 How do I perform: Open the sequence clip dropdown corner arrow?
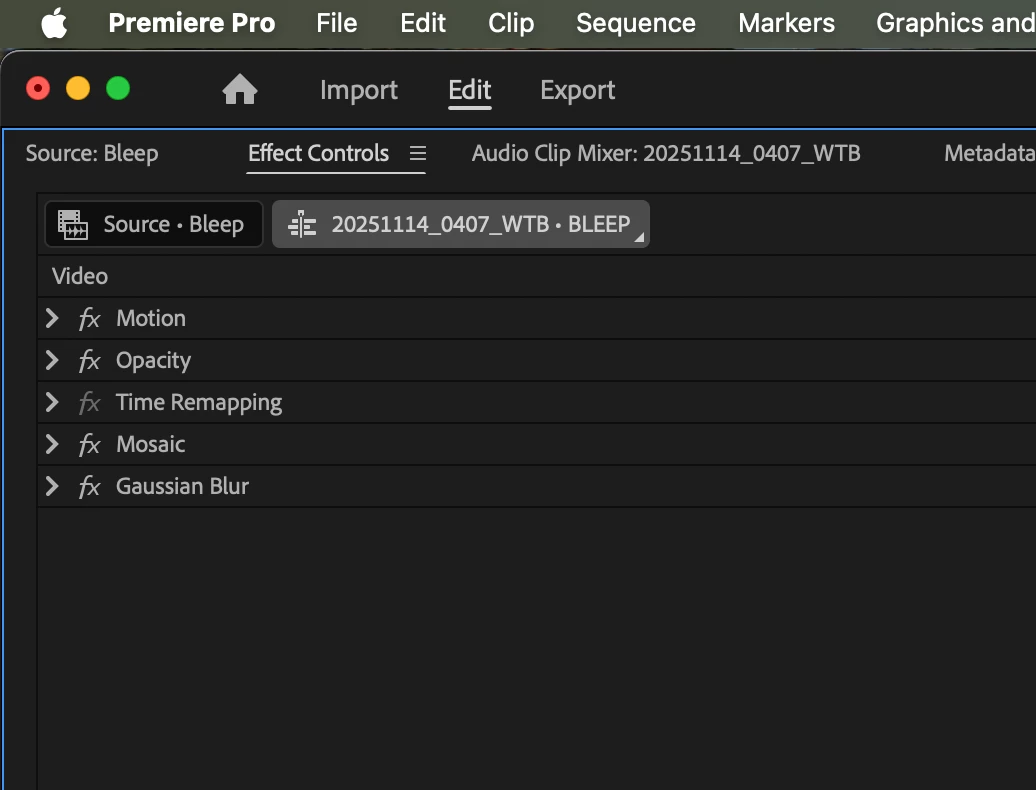639,237
